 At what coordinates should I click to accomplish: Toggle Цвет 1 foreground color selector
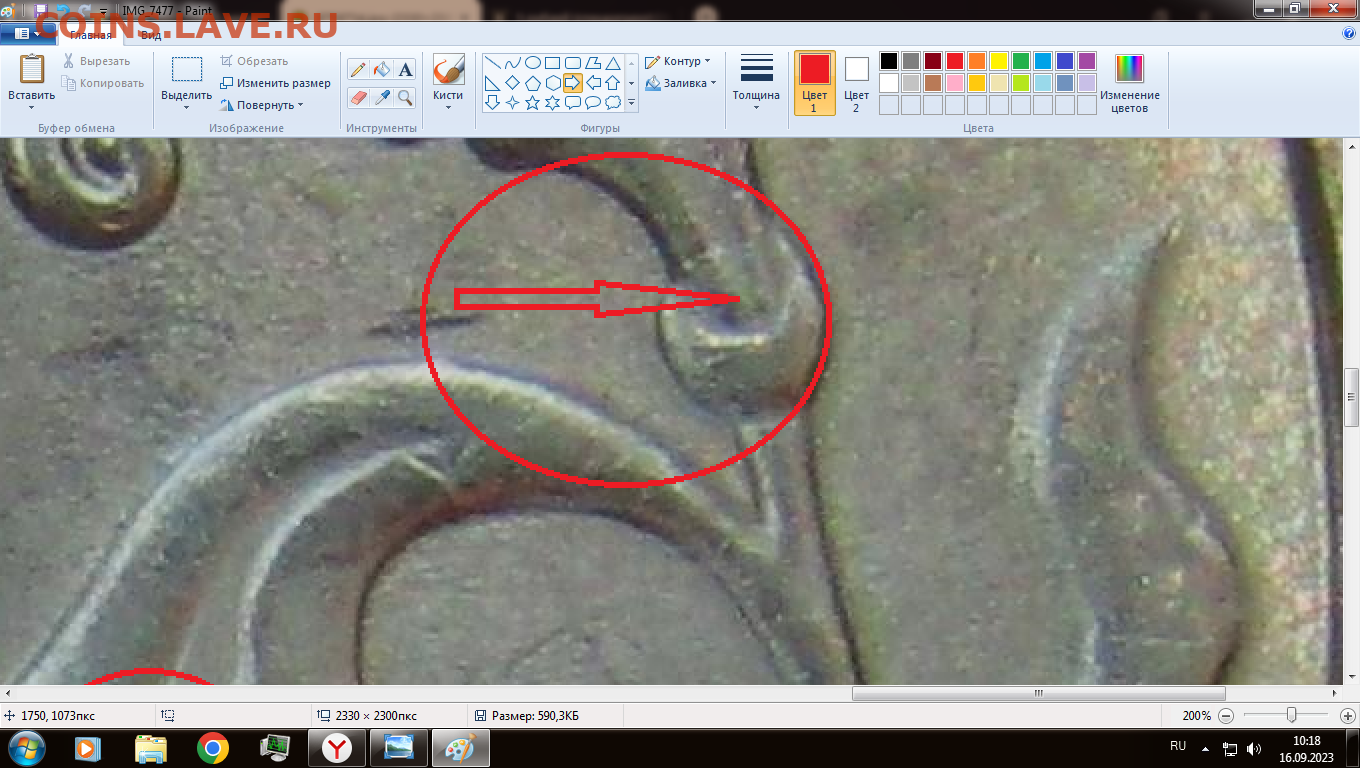point(814,83)
